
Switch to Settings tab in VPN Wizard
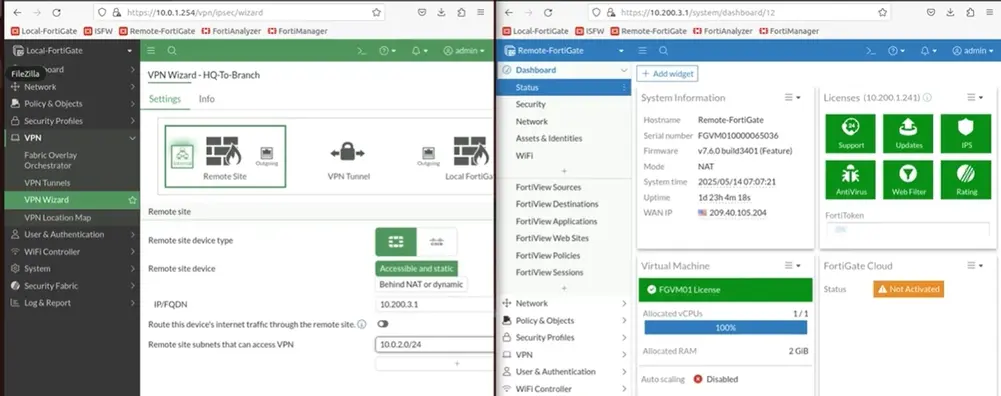[165, 99]
